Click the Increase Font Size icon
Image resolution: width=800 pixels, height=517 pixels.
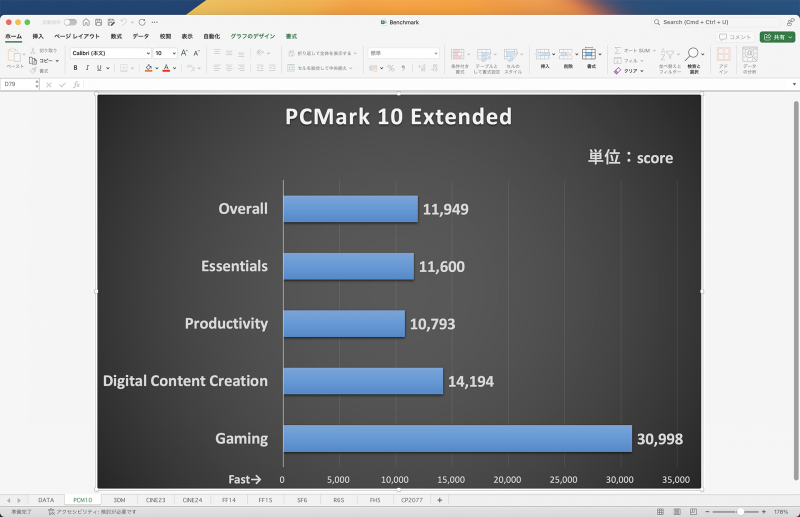(x=184, y=53)
